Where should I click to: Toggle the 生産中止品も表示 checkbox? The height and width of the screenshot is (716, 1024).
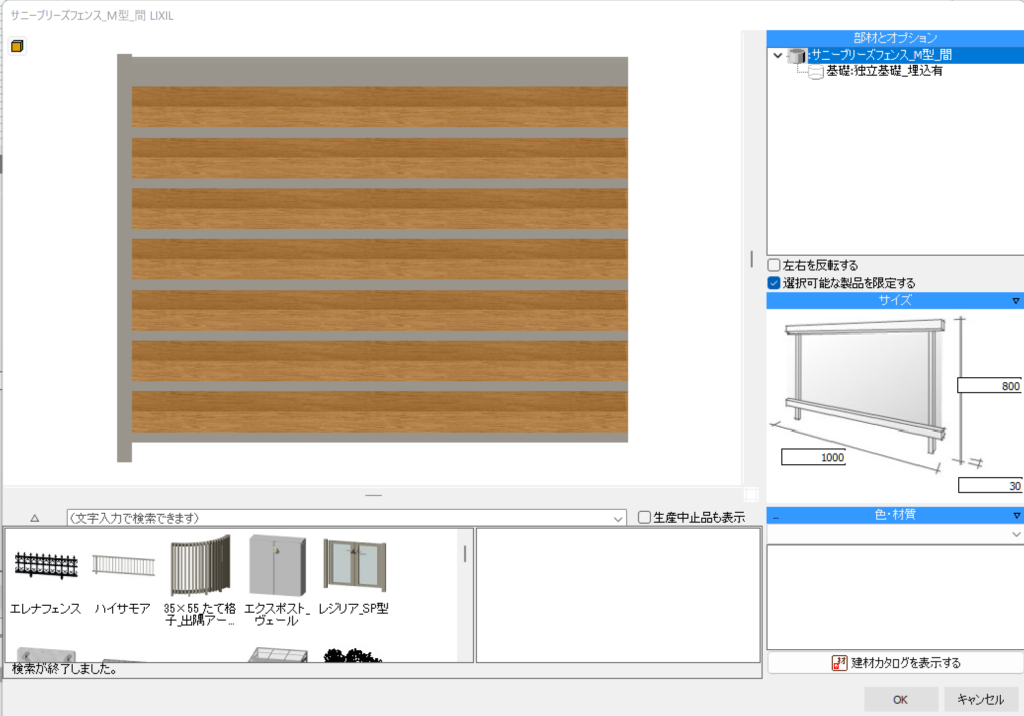click(x=644, y=517)
